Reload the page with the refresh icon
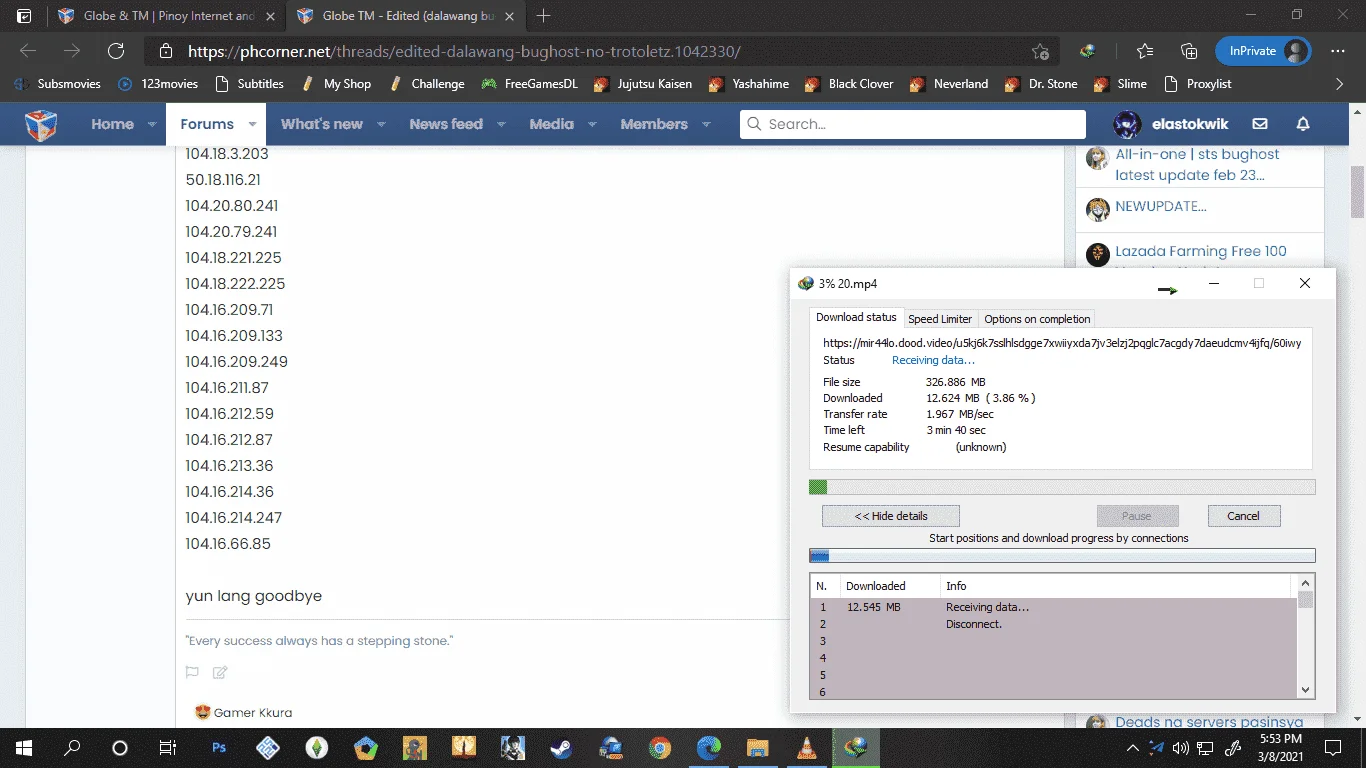This screenshot has height=768, width=1366. coord(116,51)
